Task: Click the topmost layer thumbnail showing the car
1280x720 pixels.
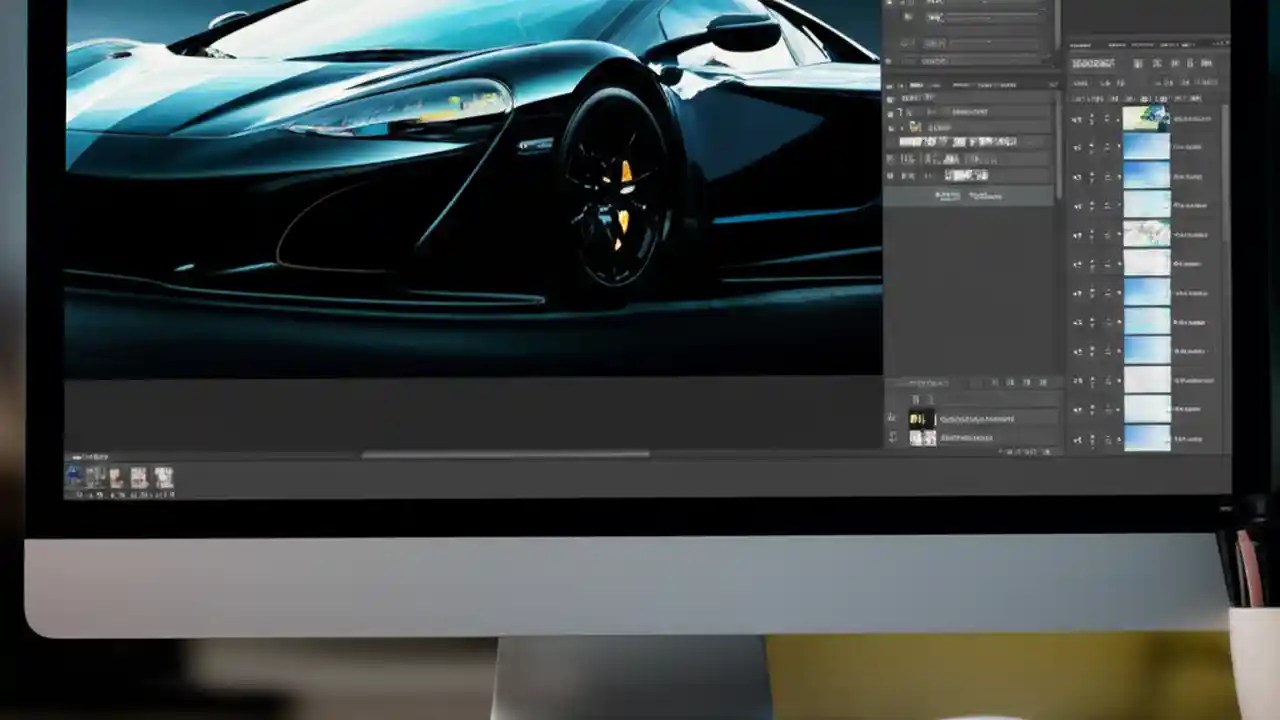Action: click(x=1148, y=120)
